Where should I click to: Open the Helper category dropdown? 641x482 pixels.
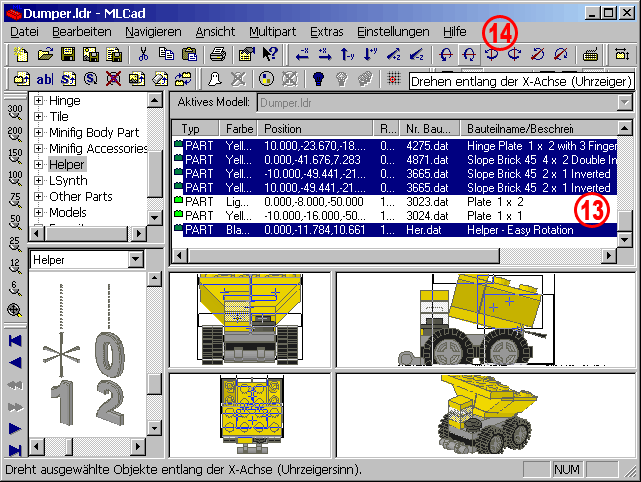136,260
